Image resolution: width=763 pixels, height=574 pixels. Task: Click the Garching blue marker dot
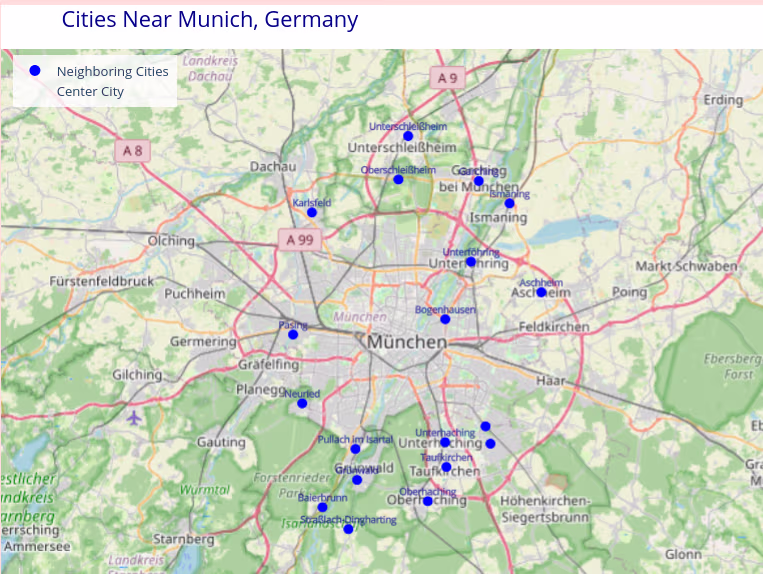[x=479, y=181]
